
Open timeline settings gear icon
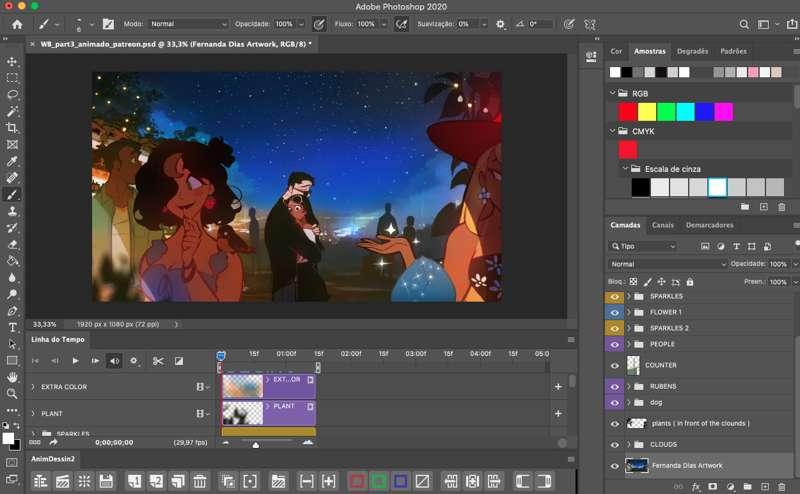[x=134, y=361]
